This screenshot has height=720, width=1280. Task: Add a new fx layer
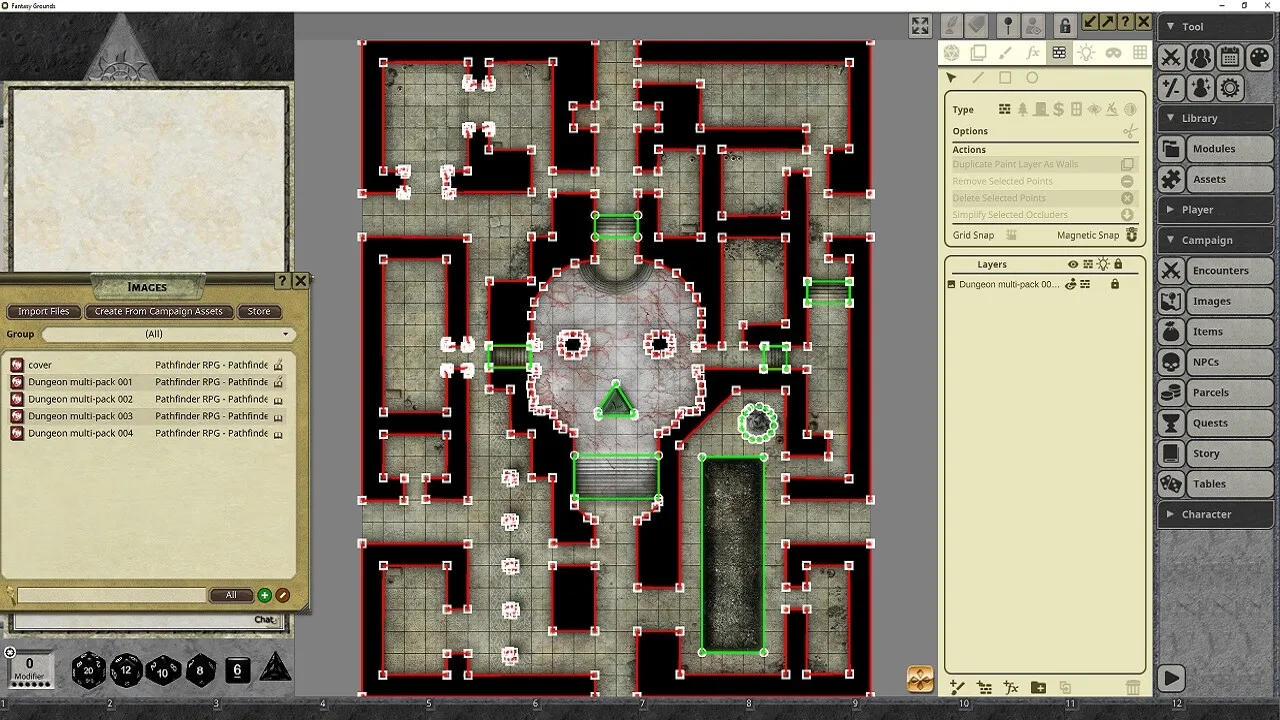[1011, 688]
